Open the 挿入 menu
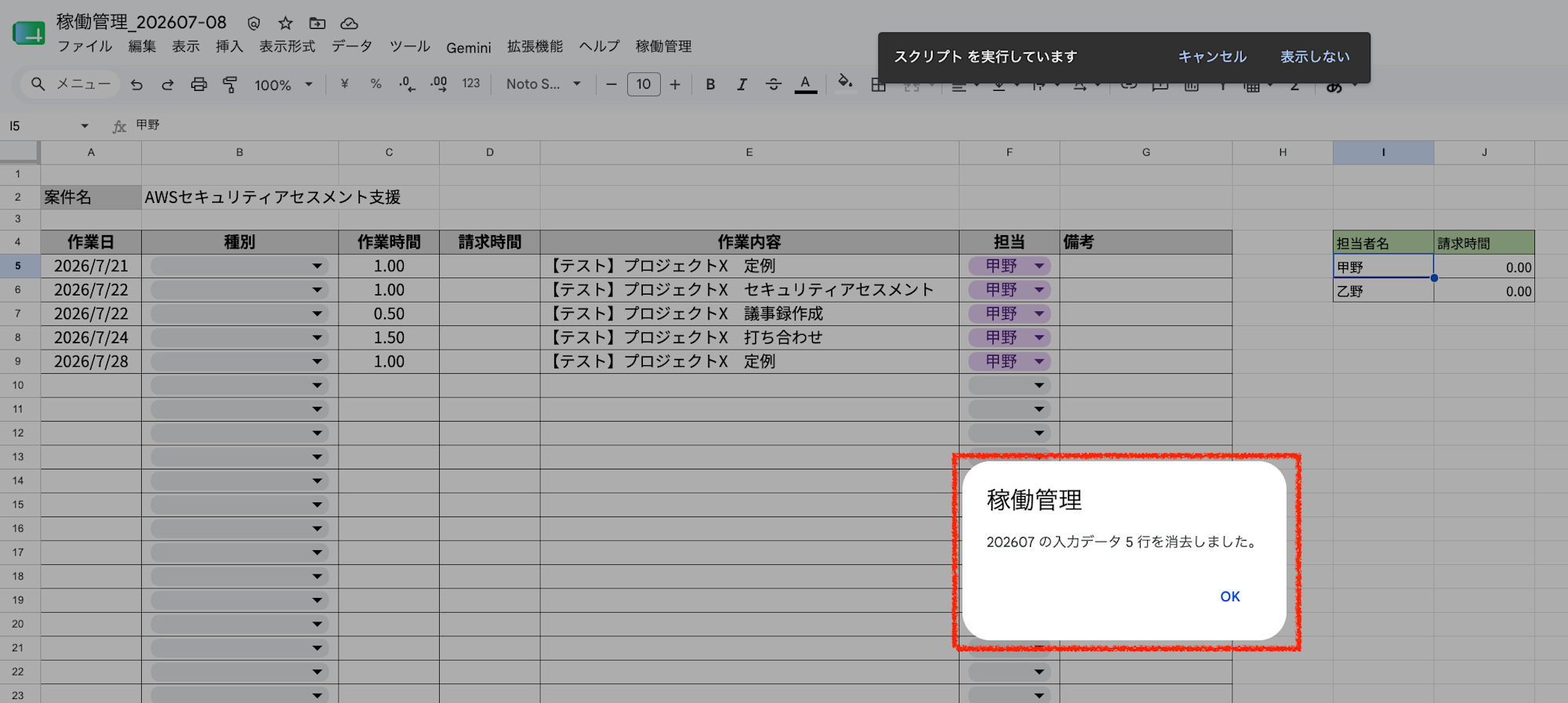 pos(230,46)
